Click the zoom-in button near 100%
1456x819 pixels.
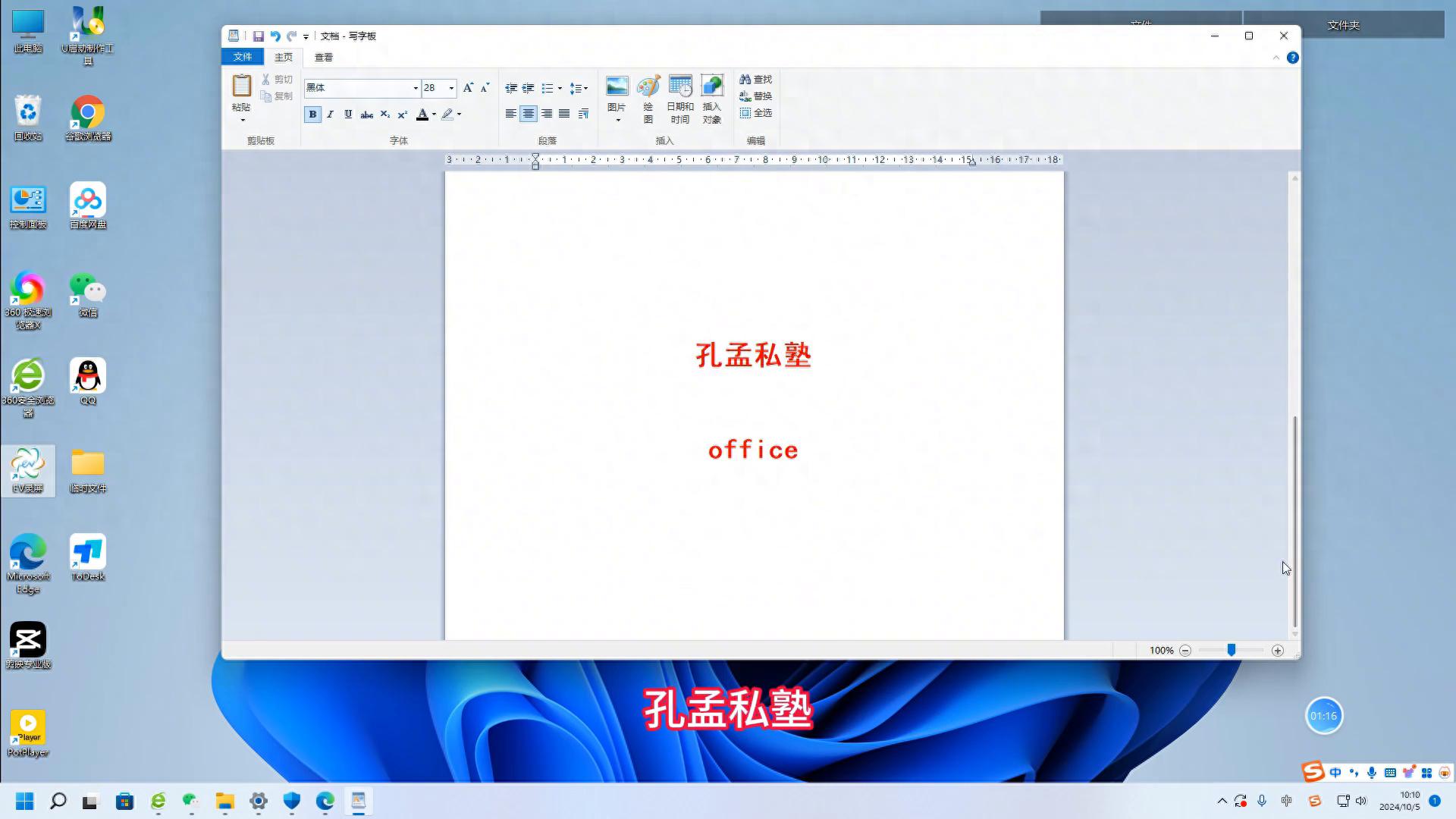[1277, 650]
